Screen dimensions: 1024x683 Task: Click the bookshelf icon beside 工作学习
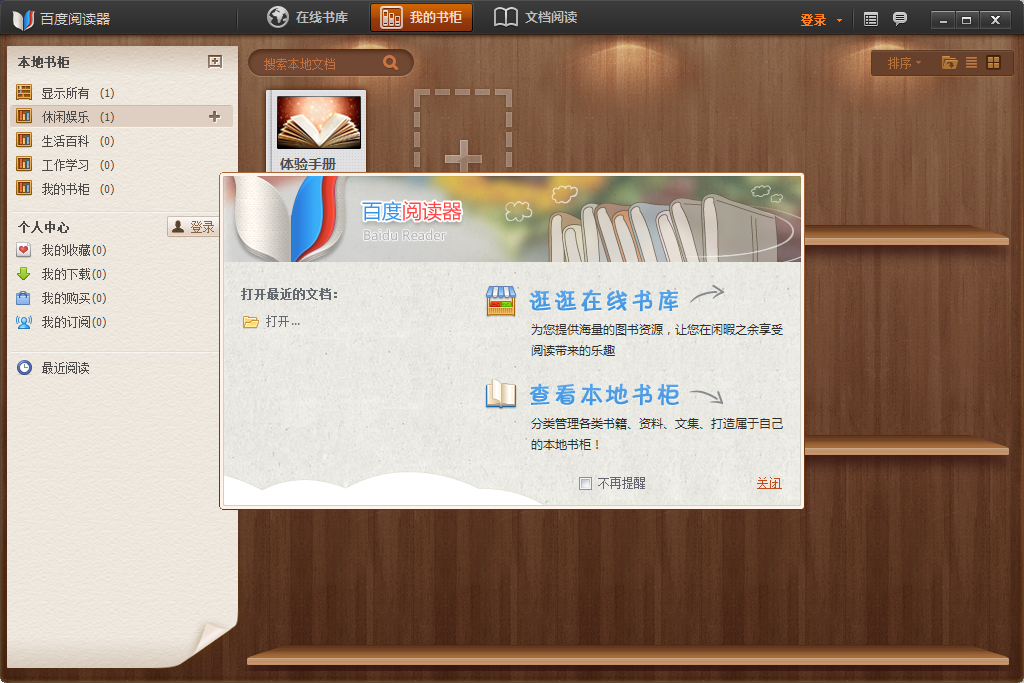click(x=24, y=164)
